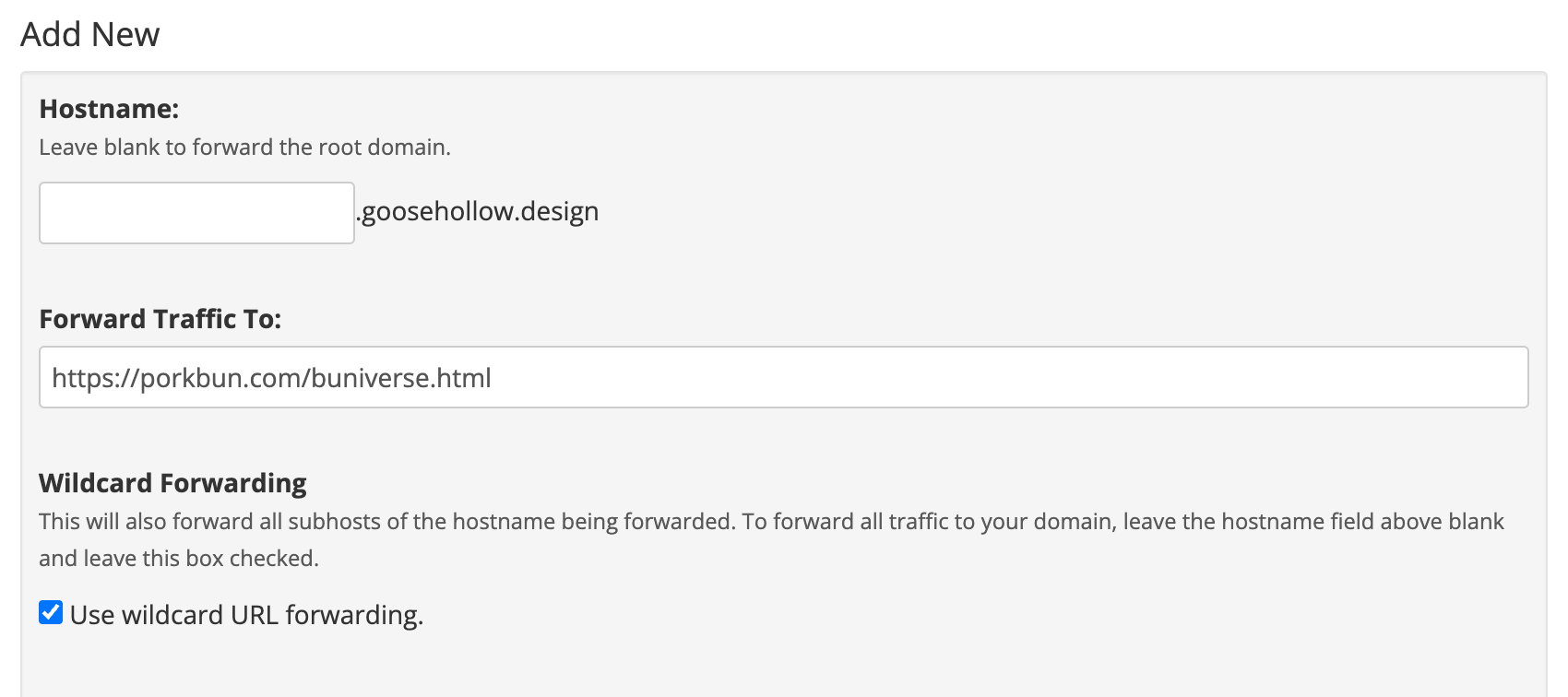This screenshot has width=1568, height=697.
Task: Click the 'Forward Traffic To:' label
Action: point(160,319)
